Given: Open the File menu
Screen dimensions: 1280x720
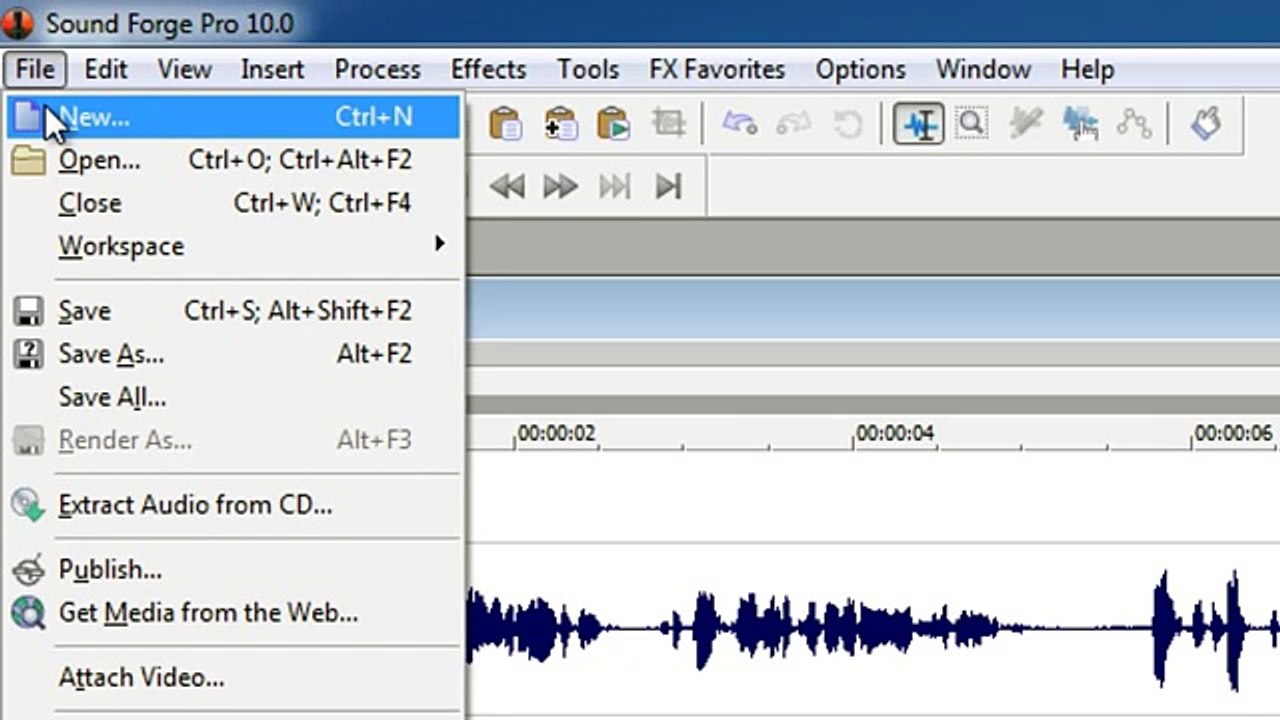Looking at the screenshot, I should click(35, 70).
